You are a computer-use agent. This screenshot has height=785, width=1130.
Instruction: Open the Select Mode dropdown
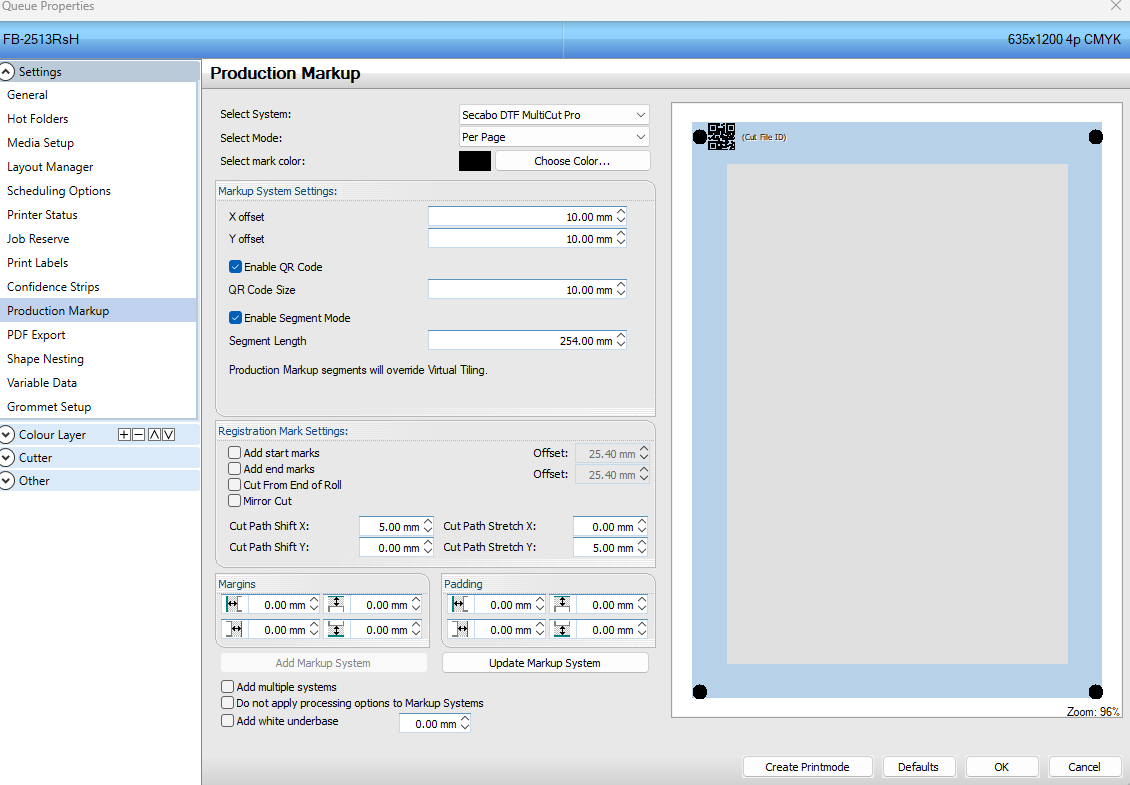[x=553, y=136]
